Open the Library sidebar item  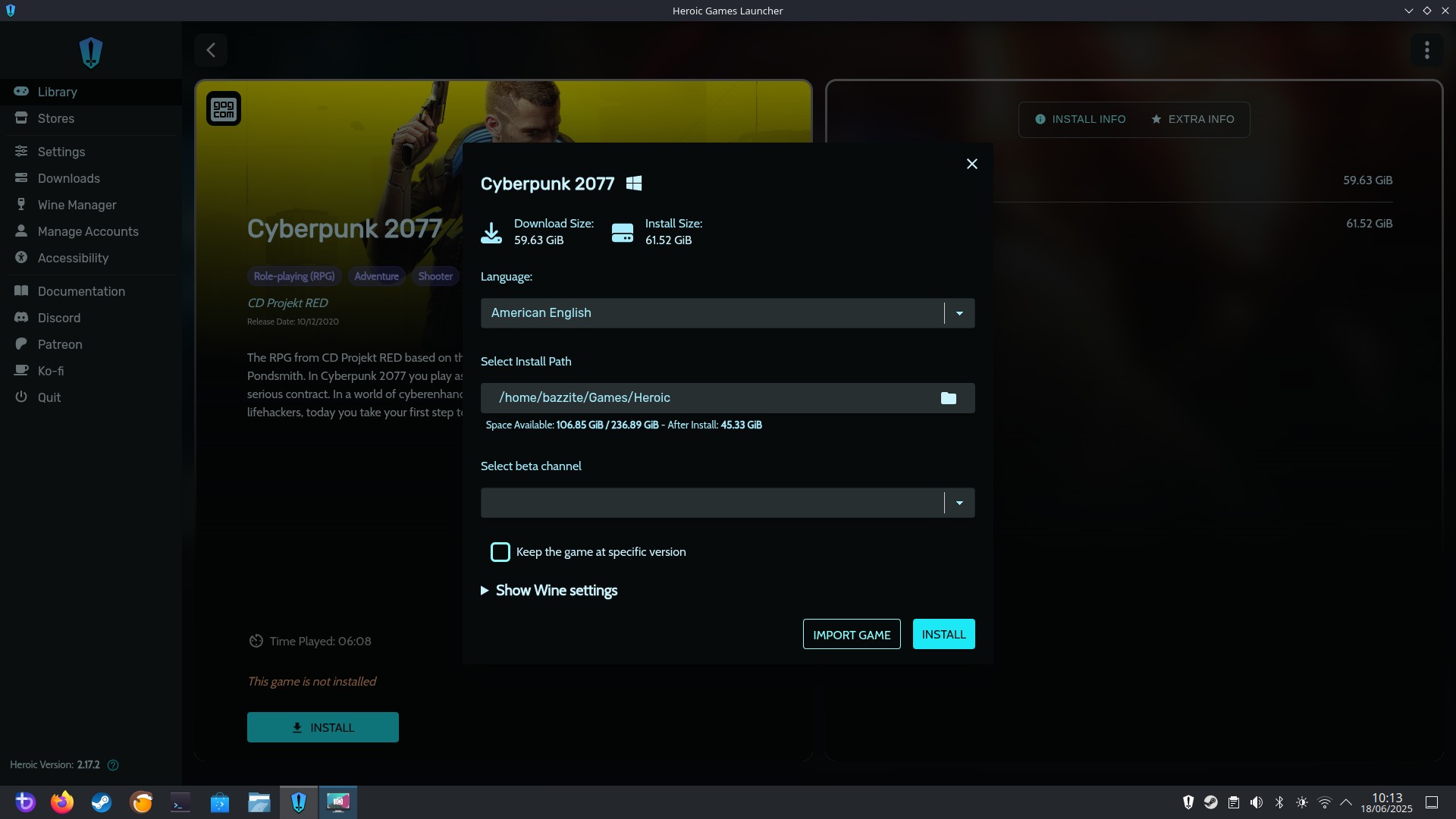(x=91, y=92)
